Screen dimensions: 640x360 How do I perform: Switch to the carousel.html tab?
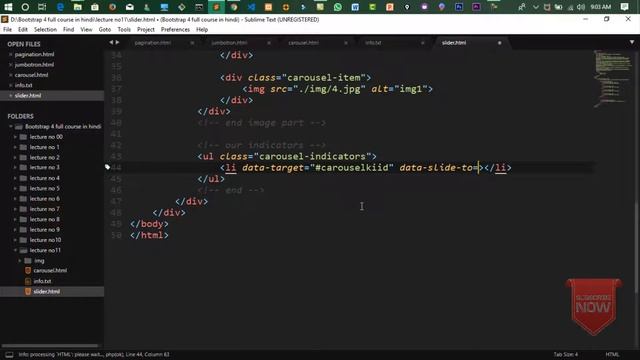303,42
